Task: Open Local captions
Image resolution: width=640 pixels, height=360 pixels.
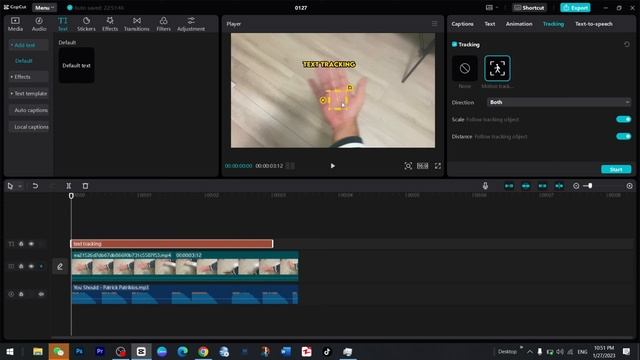Action: click(29, 127)
